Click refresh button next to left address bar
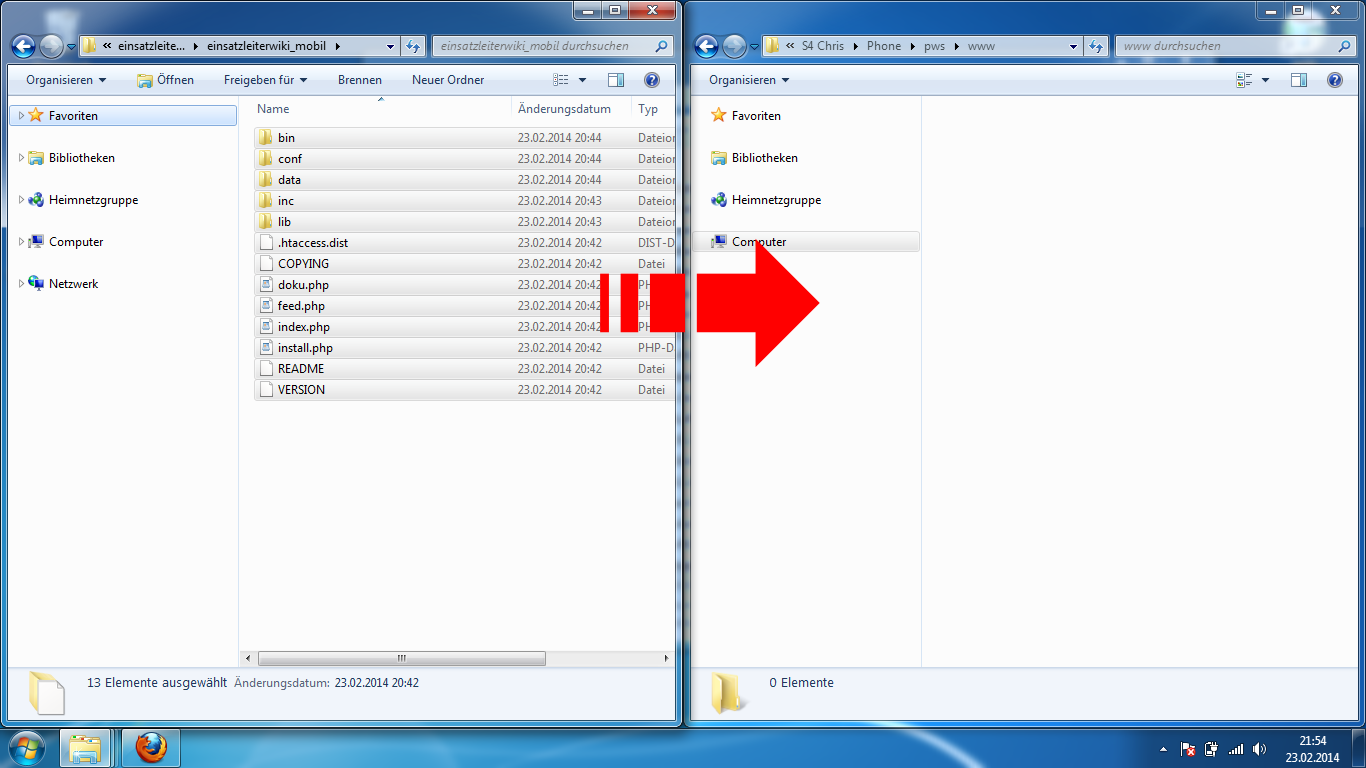The width and height of the screenshot is (1366, 768). pos(413,46)
